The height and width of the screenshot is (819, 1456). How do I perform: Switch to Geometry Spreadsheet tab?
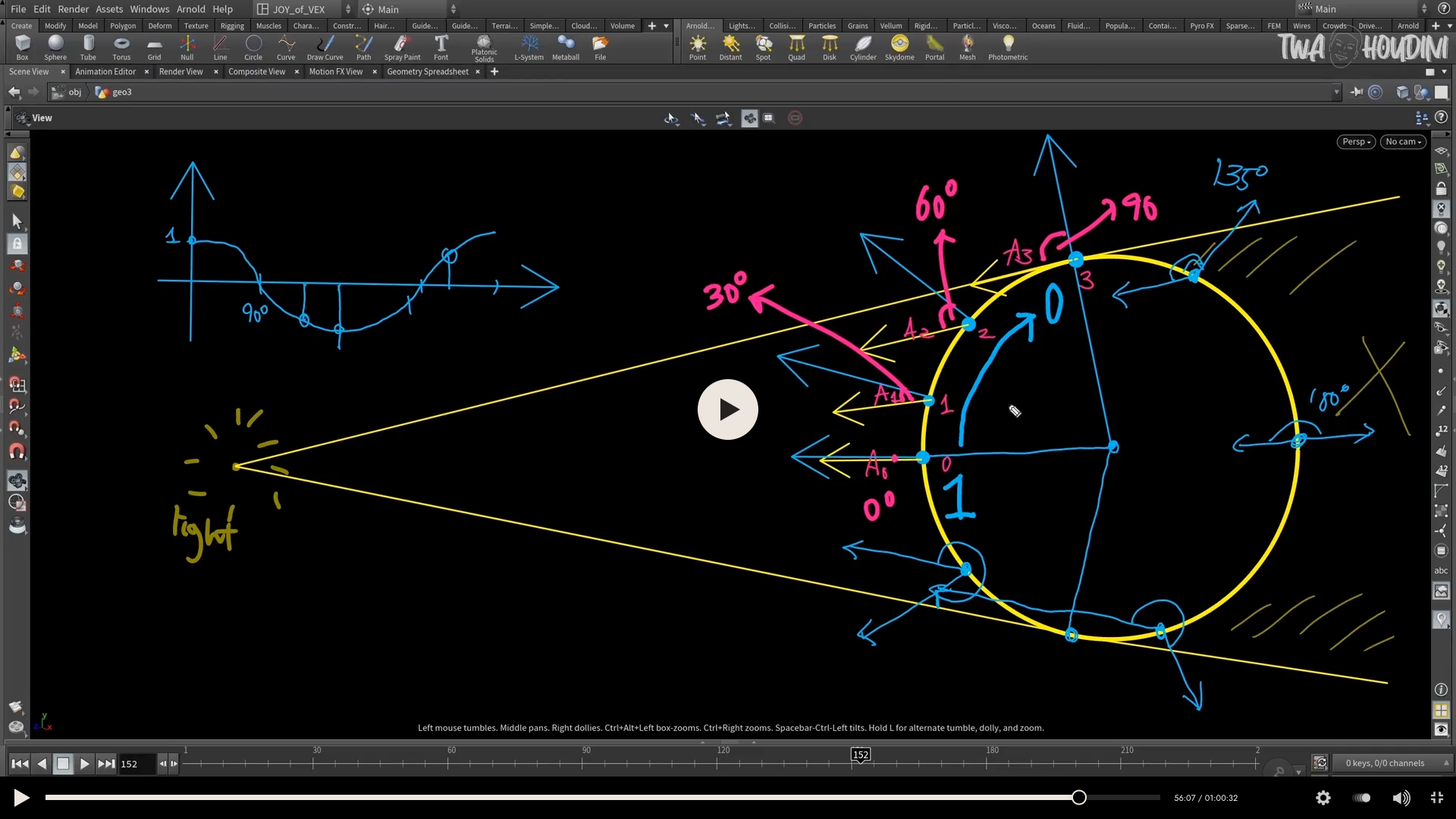click(427, 71)
